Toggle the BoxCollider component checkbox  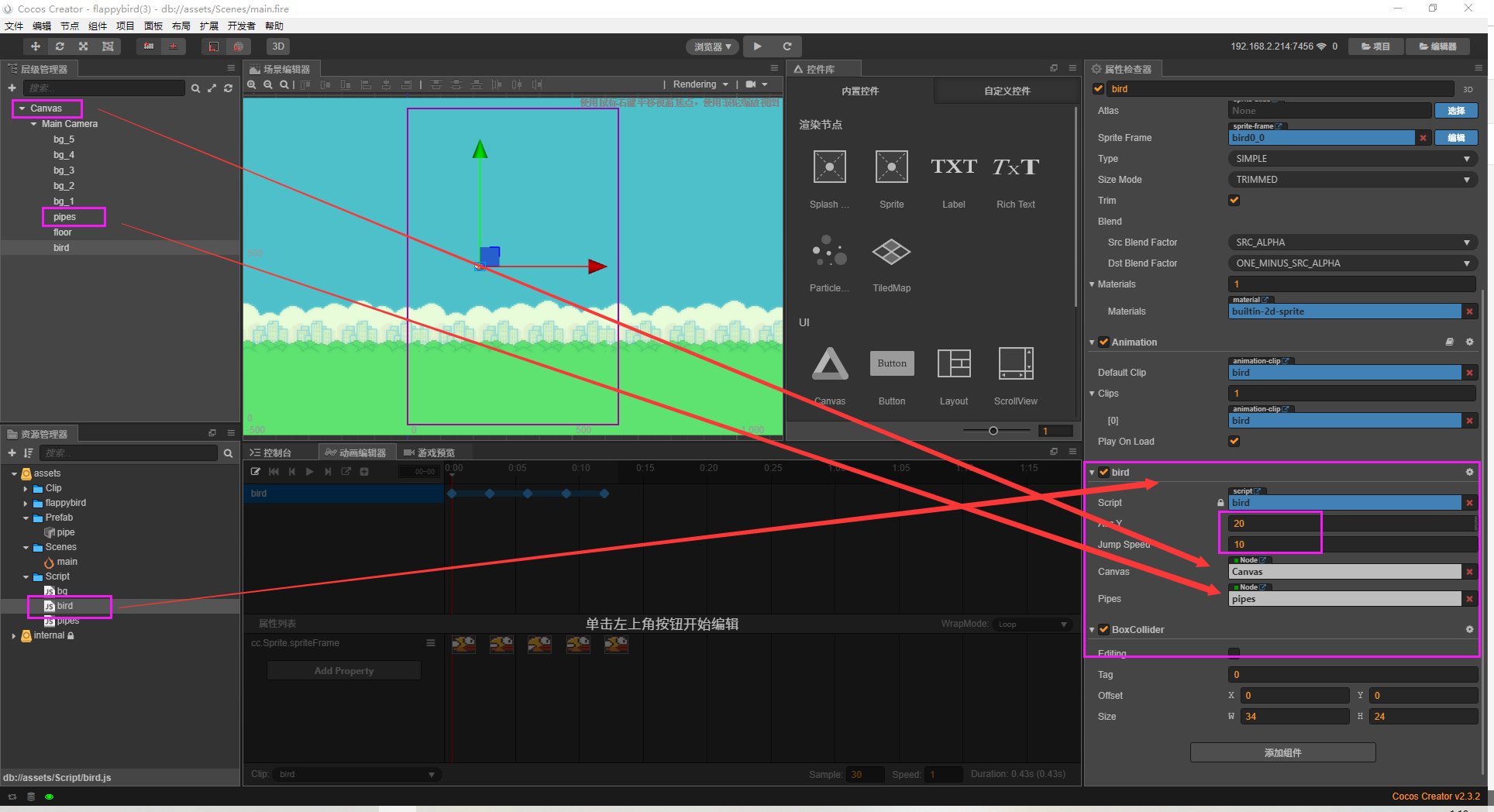1103,629
